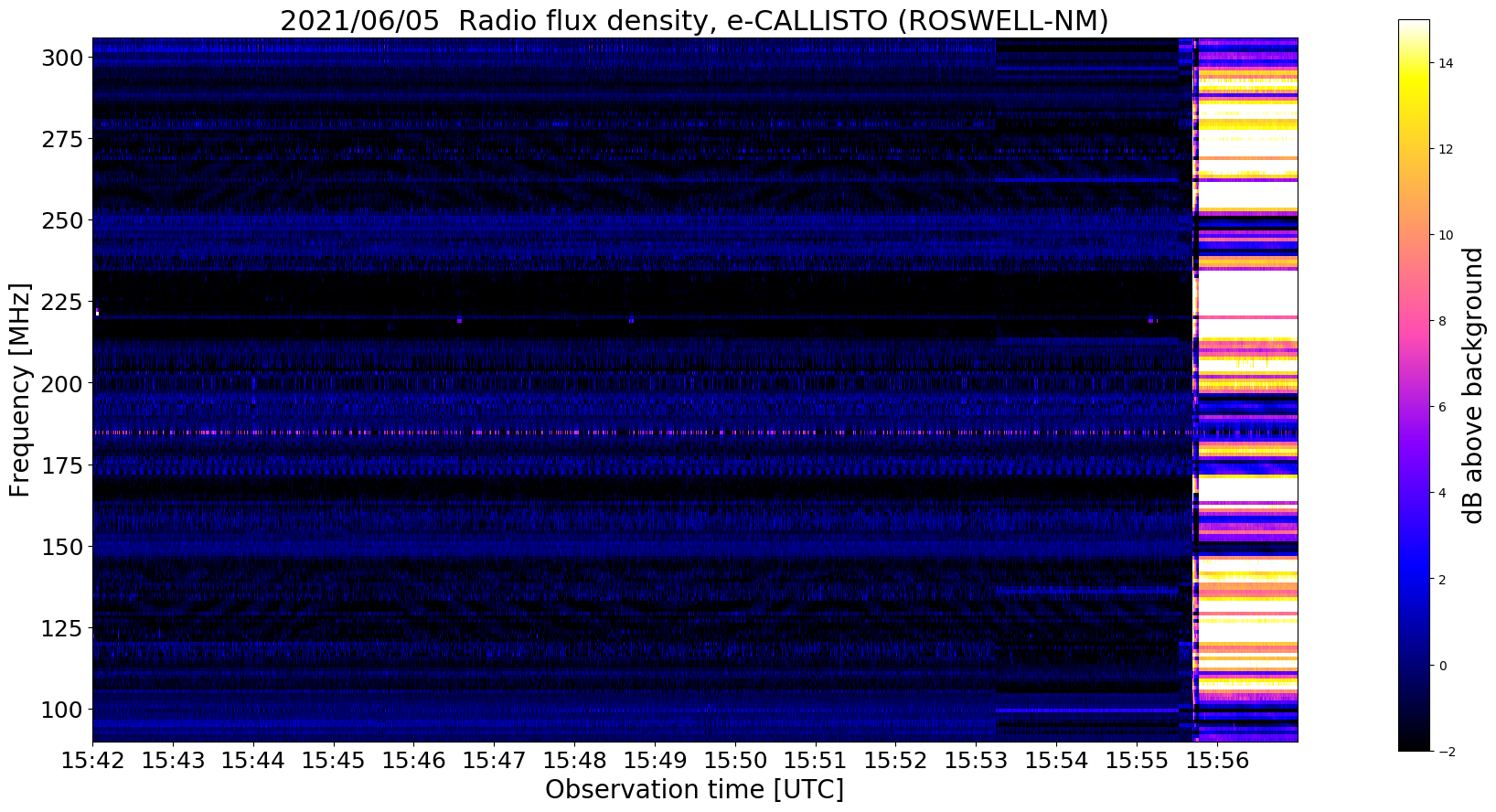The width and height of the screenshot is (1496, 812).
Task: Click the colorbar tick label 14
Action: (1448, 63)
